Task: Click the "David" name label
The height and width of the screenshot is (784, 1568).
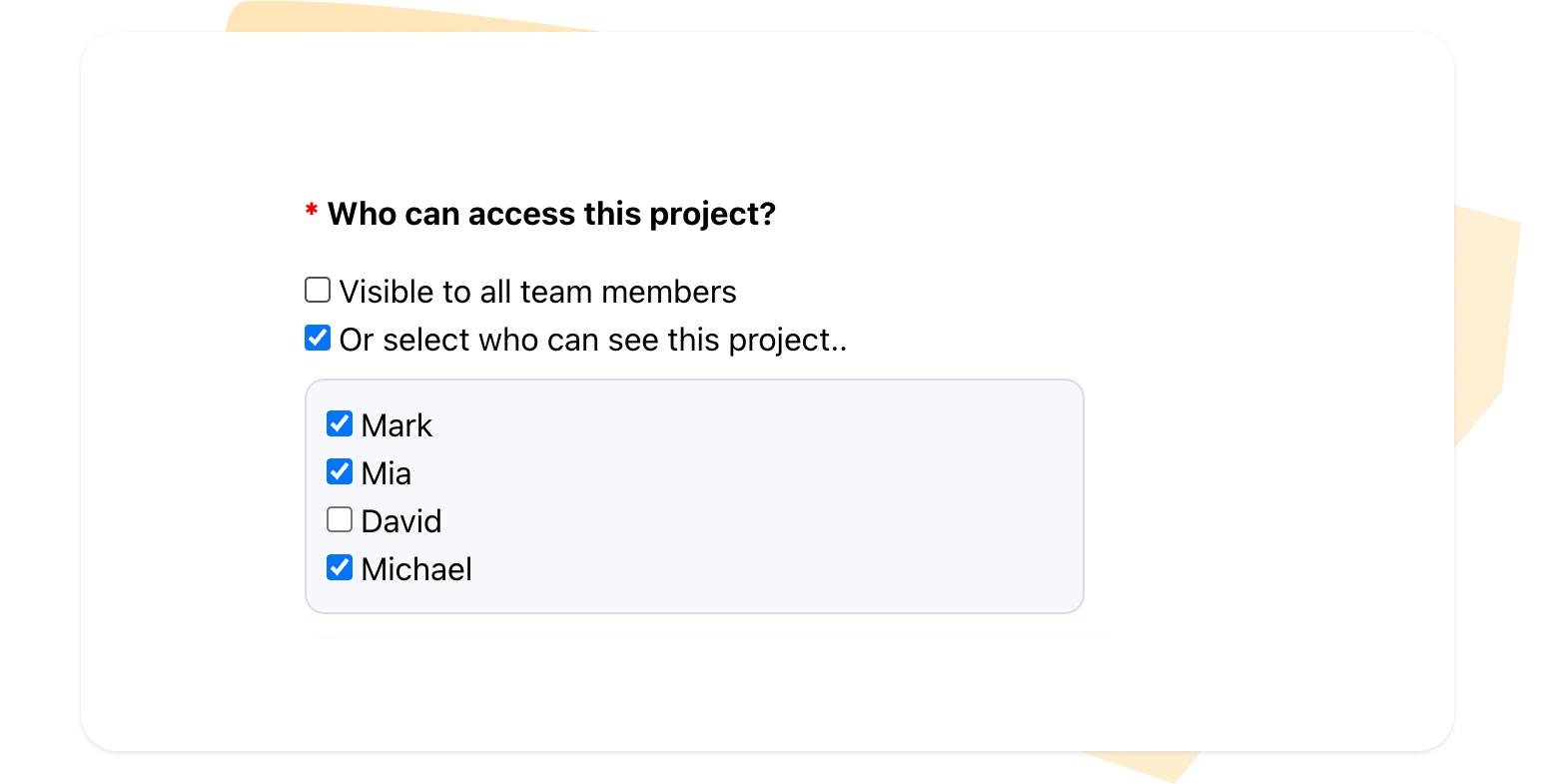Action: [400, 521]
